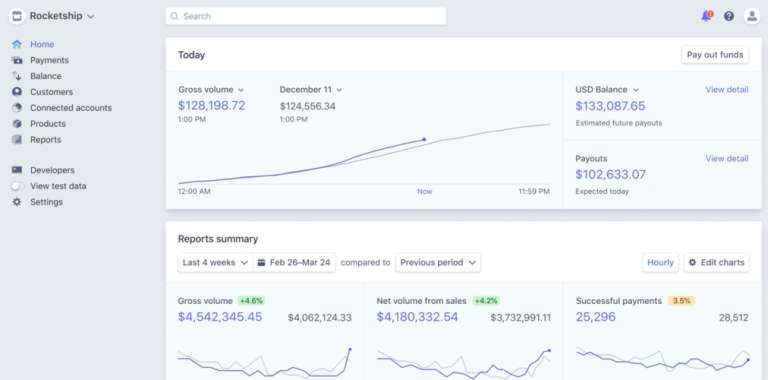The width and height of the screenshot is (768, 380).
Task: Click the $4,180,332.54 net volume total
Action: coord(417,317)
